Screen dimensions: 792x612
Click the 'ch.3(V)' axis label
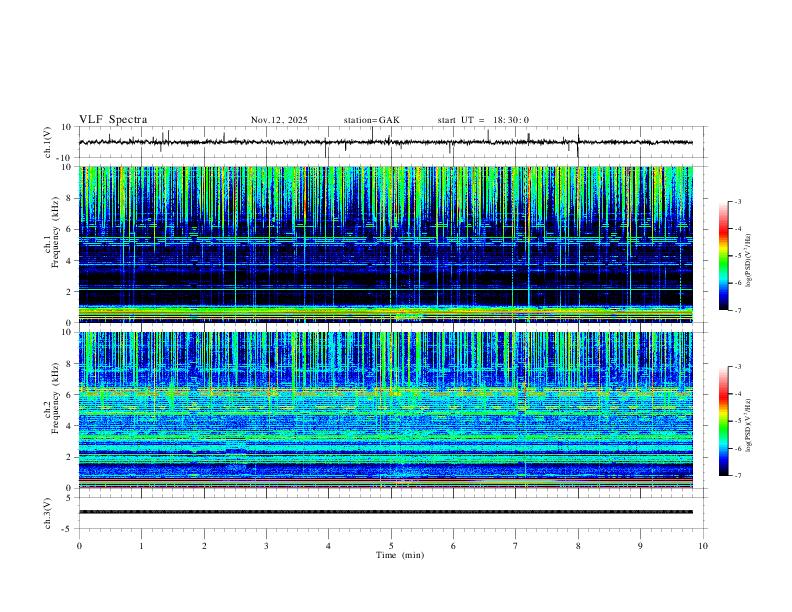point(48,513)
